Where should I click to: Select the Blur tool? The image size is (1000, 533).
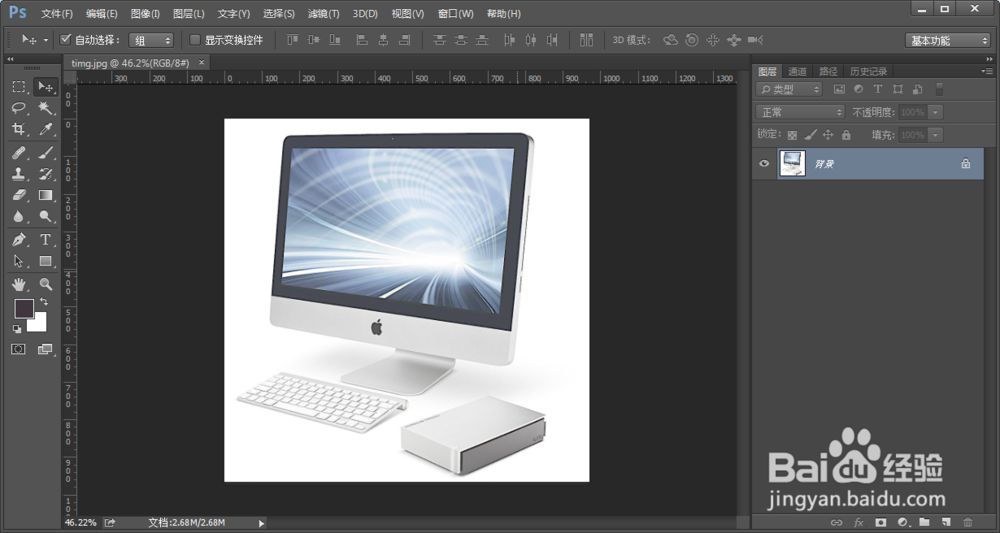18,217
